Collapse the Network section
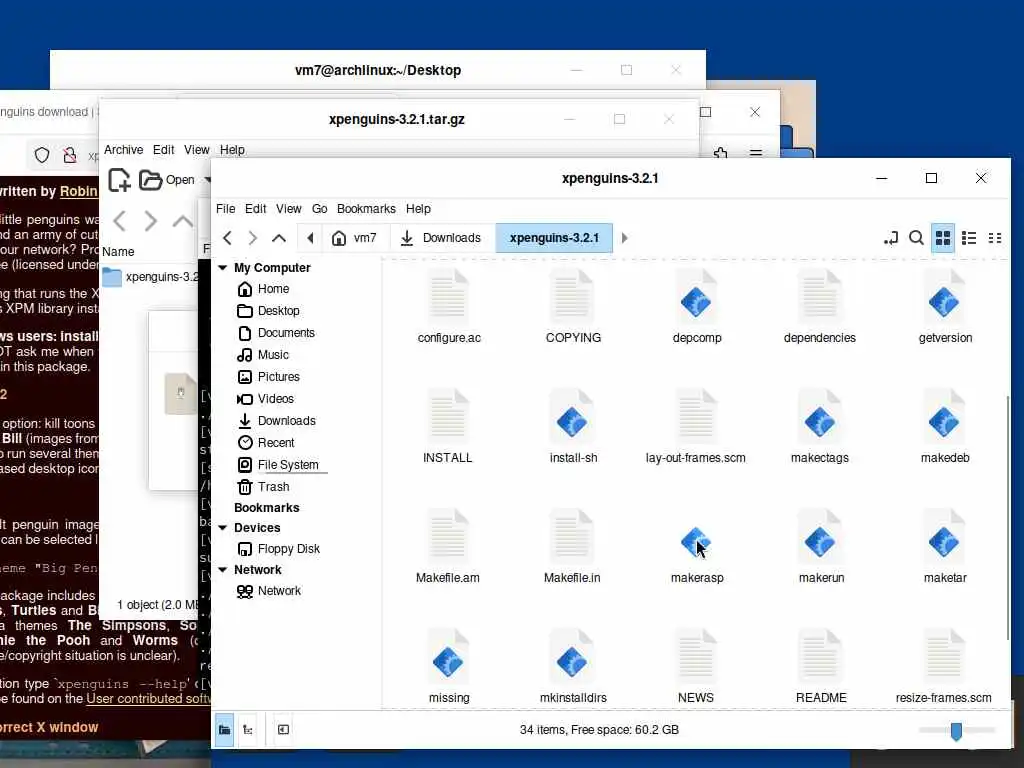Screen dimensions: 1024x768 tap(223, 569)
